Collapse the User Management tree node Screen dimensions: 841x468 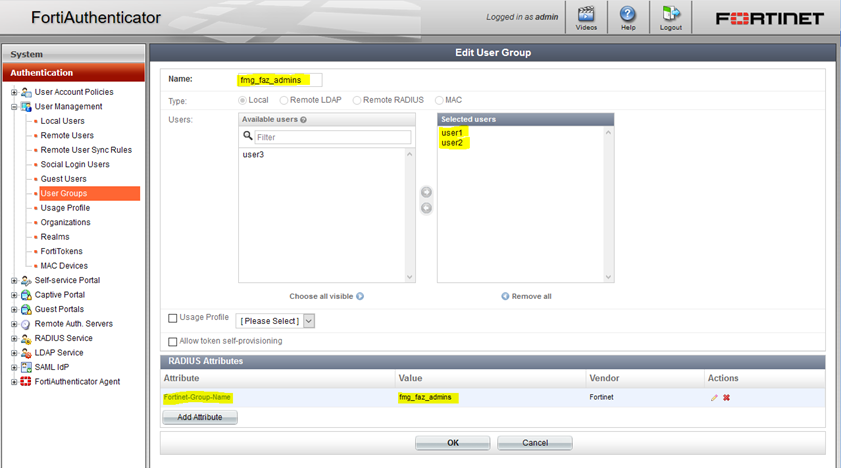tap(14, 107)
